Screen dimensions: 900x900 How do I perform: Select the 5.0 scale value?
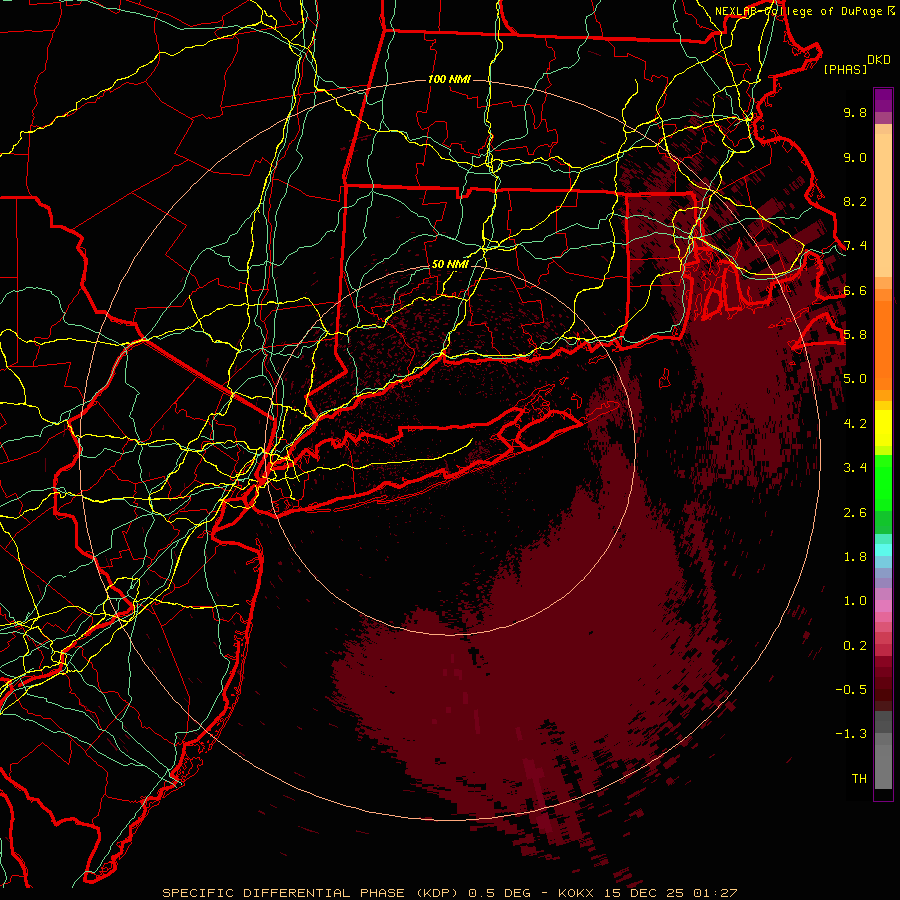click(x=855, y=379)
